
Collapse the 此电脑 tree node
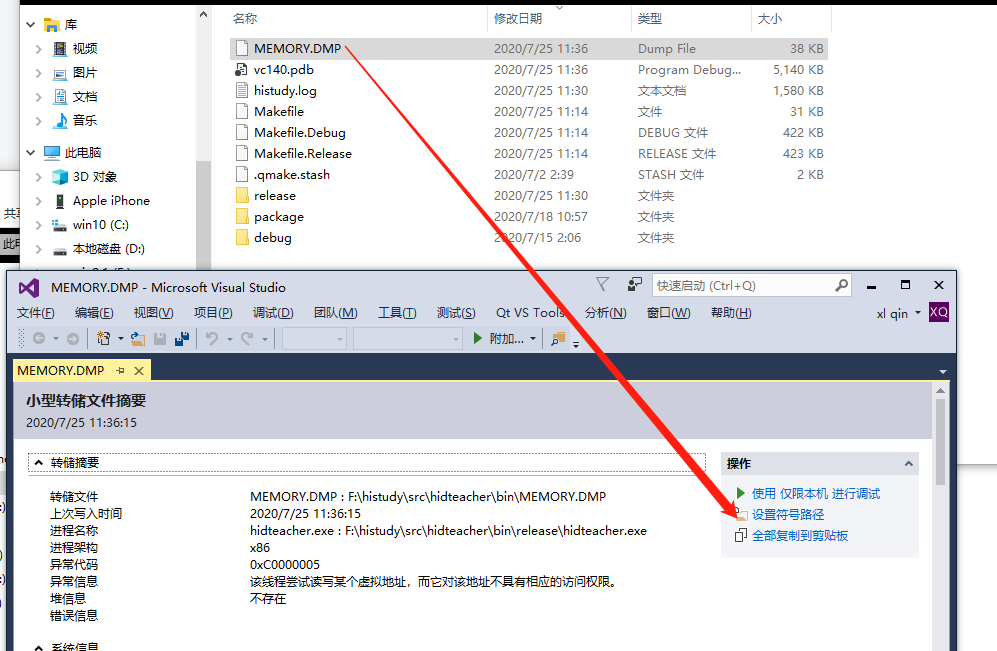31,153
